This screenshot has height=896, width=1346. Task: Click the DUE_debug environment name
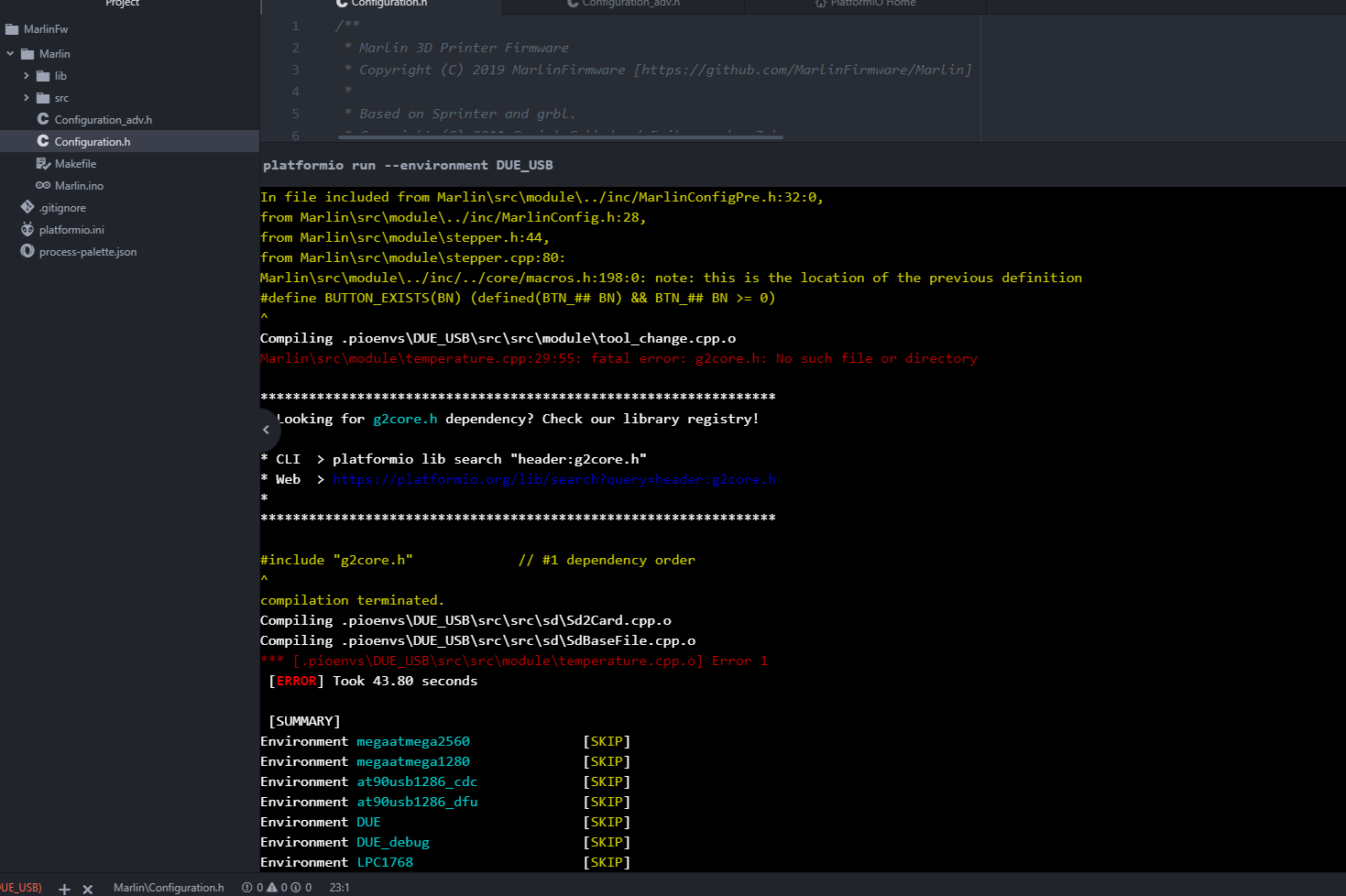393,842
